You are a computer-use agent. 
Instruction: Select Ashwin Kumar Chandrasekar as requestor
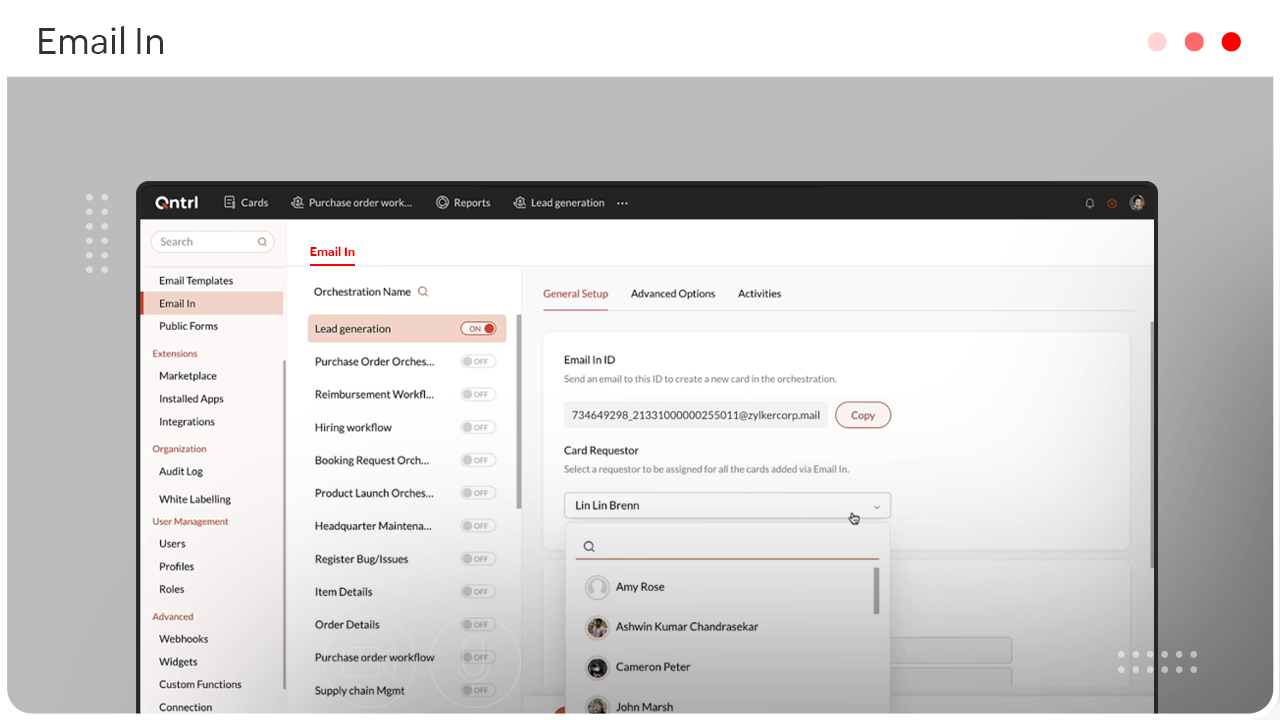click(688, 627)
